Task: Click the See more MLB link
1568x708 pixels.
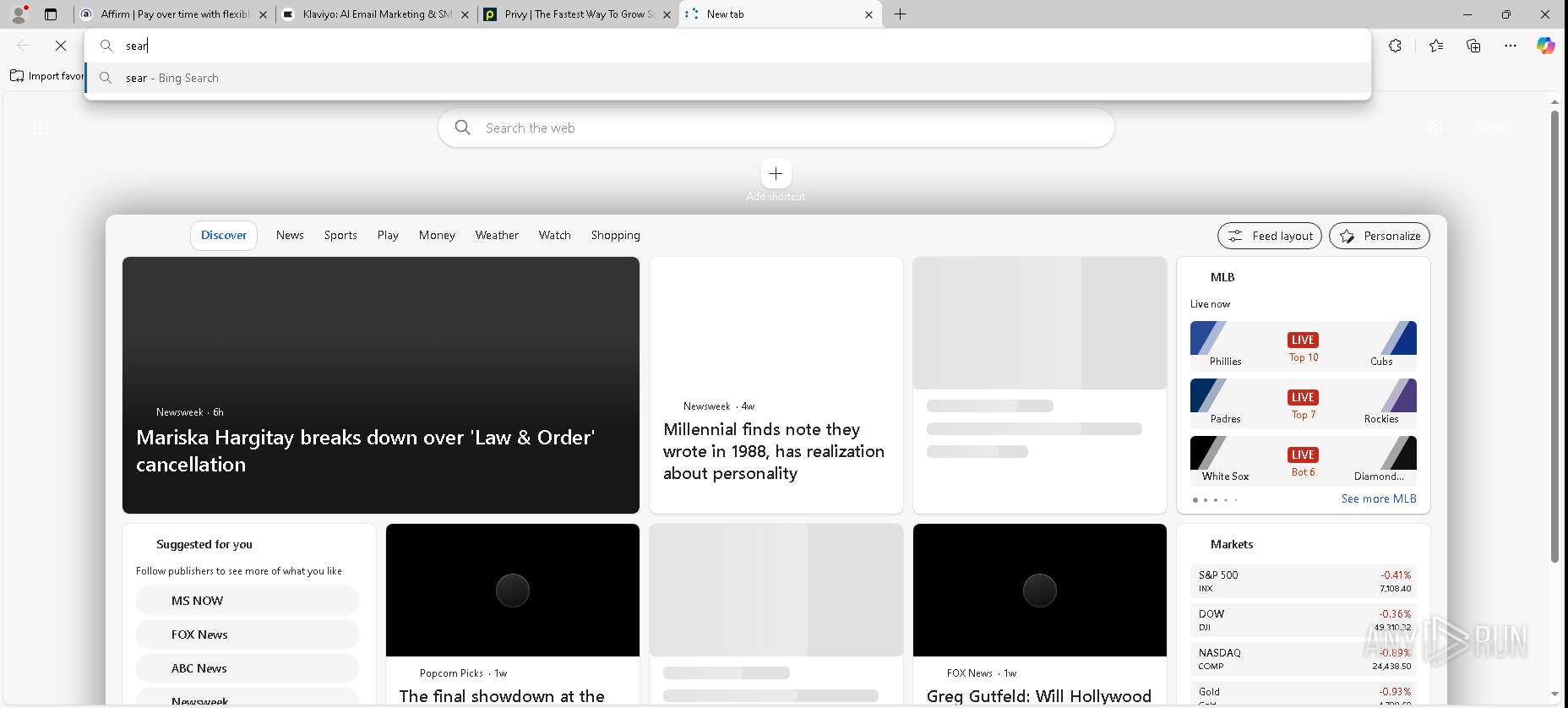Action: tap(1379, 498)
